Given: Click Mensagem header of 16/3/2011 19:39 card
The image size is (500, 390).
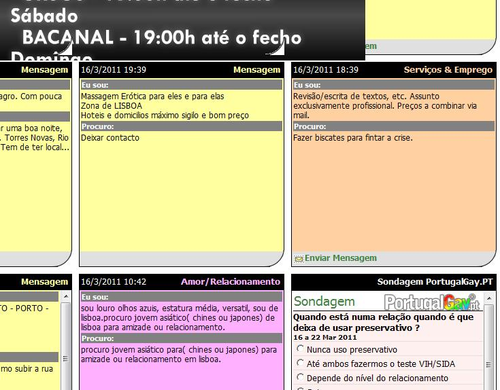Looking at the screenshot, I should click(x=257, y=70).
